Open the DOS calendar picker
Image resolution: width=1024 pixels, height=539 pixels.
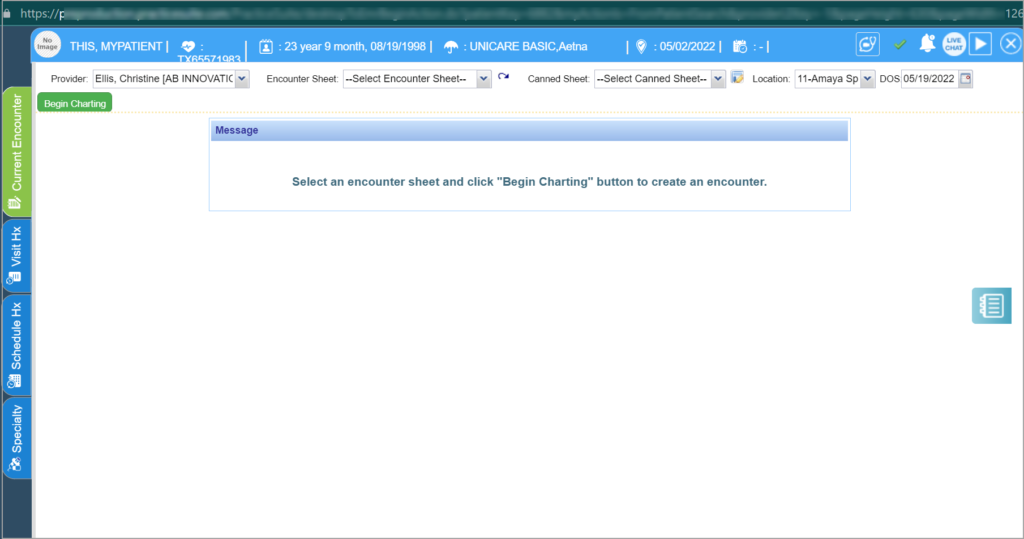click(x=965, y=79)
